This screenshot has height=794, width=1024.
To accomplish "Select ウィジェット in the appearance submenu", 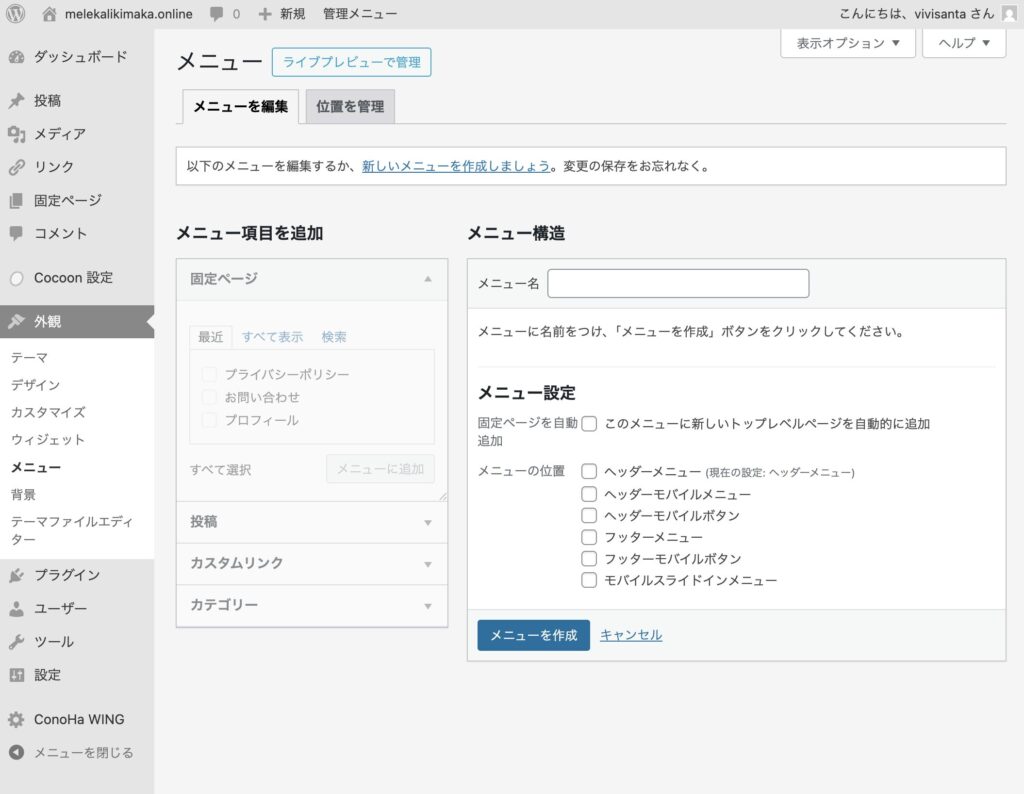I will (47, 440).
